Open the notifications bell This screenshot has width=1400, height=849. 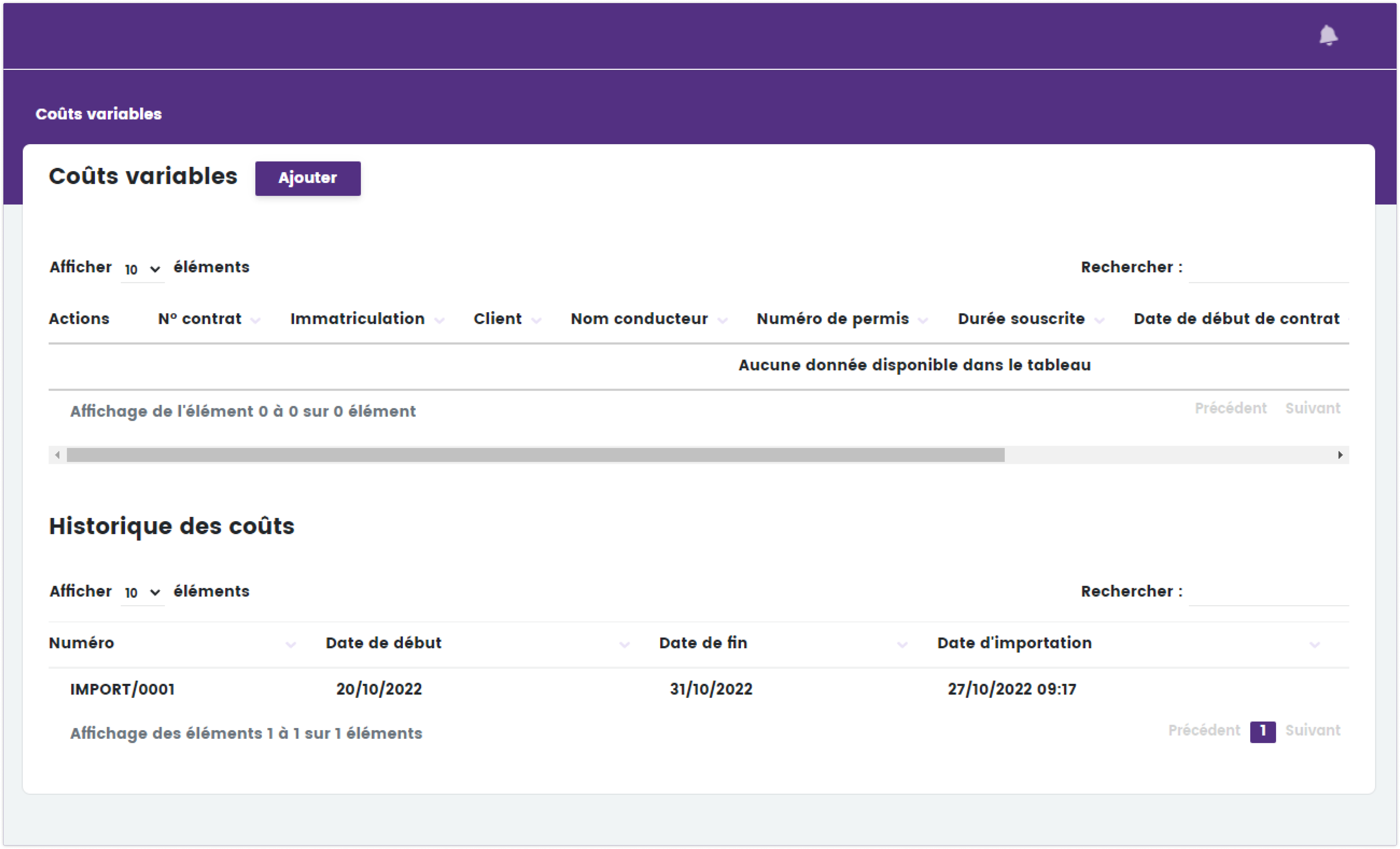pos(1328,35)
